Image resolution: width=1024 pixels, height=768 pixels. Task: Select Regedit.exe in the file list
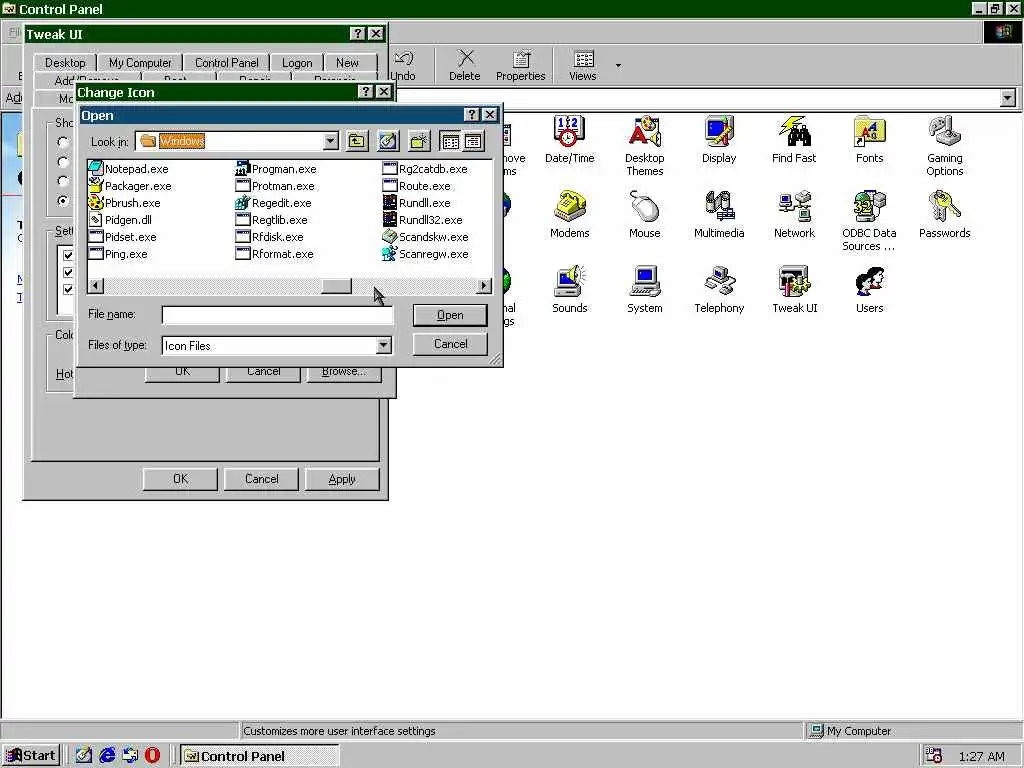tap(274, 202)
